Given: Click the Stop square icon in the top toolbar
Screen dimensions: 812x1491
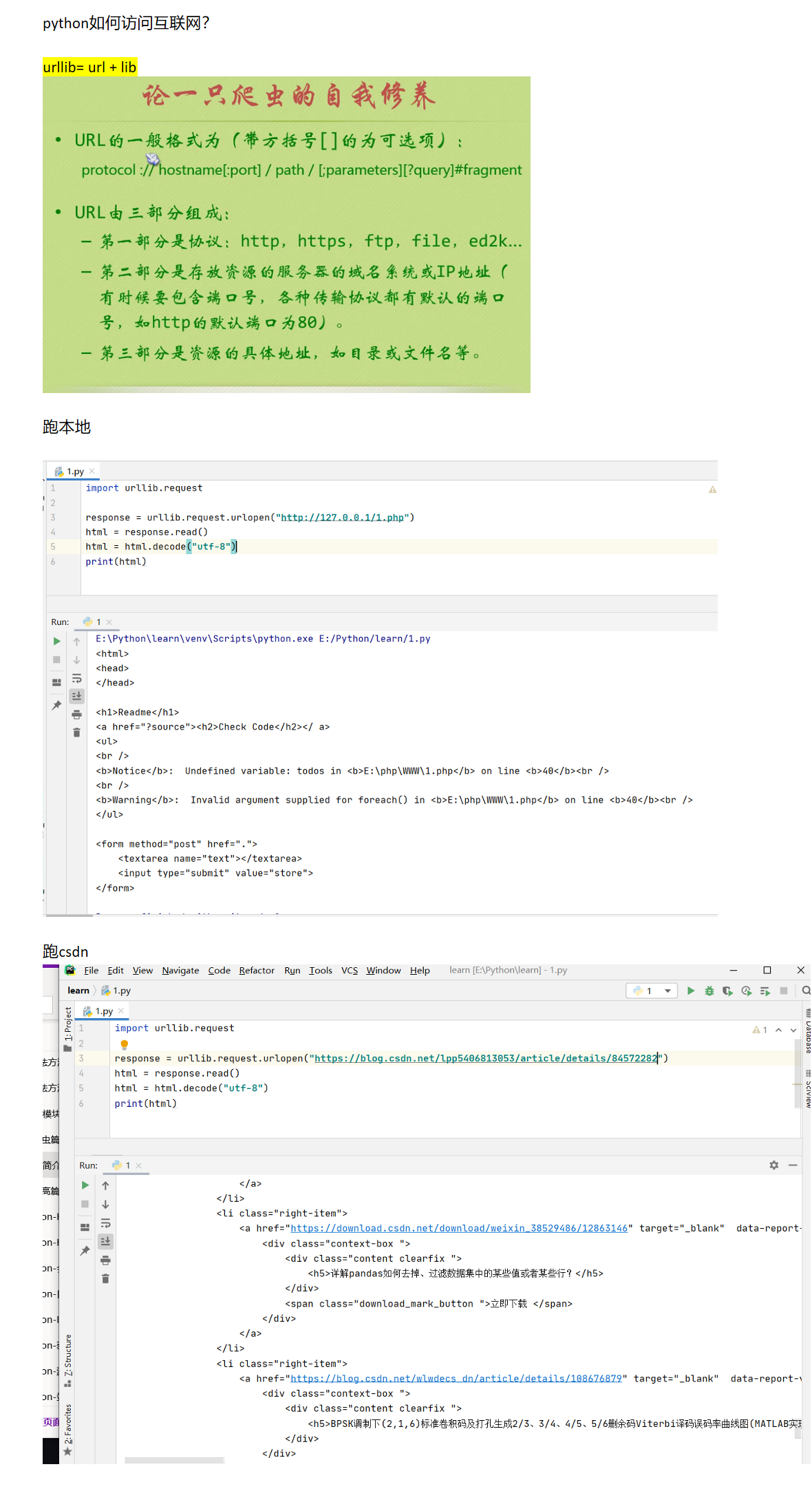Looking at the screenshot, I should [x=783, y=991].
